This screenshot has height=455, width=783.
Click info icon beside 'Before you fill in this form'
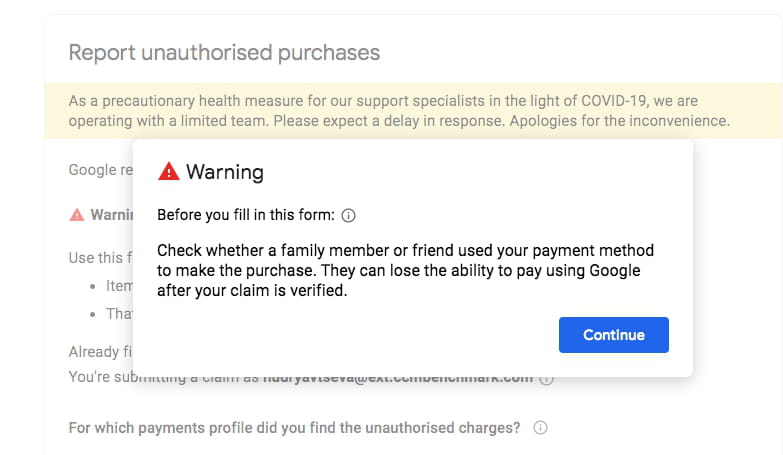(x=349, y=215)
